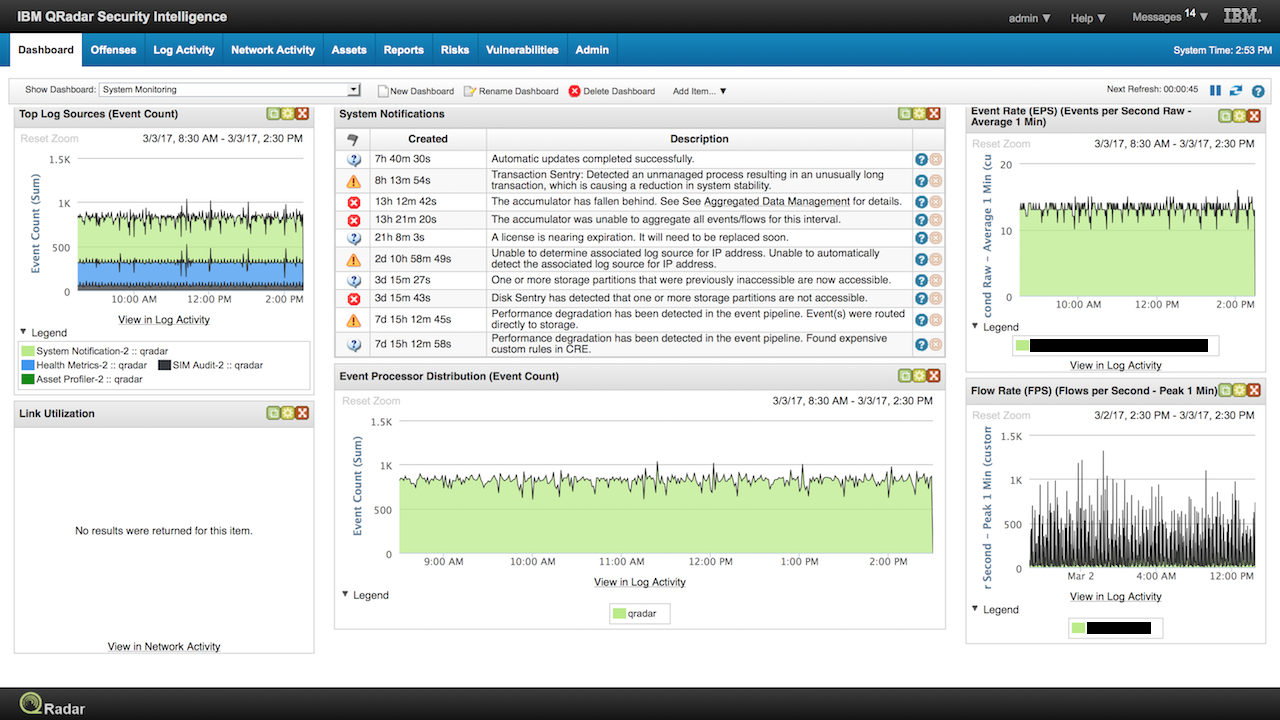This screenshot has width=1280, height=720.
Task: Open settings gear on Event Rate (EPS) widget
Action: tap(1239, 116)
